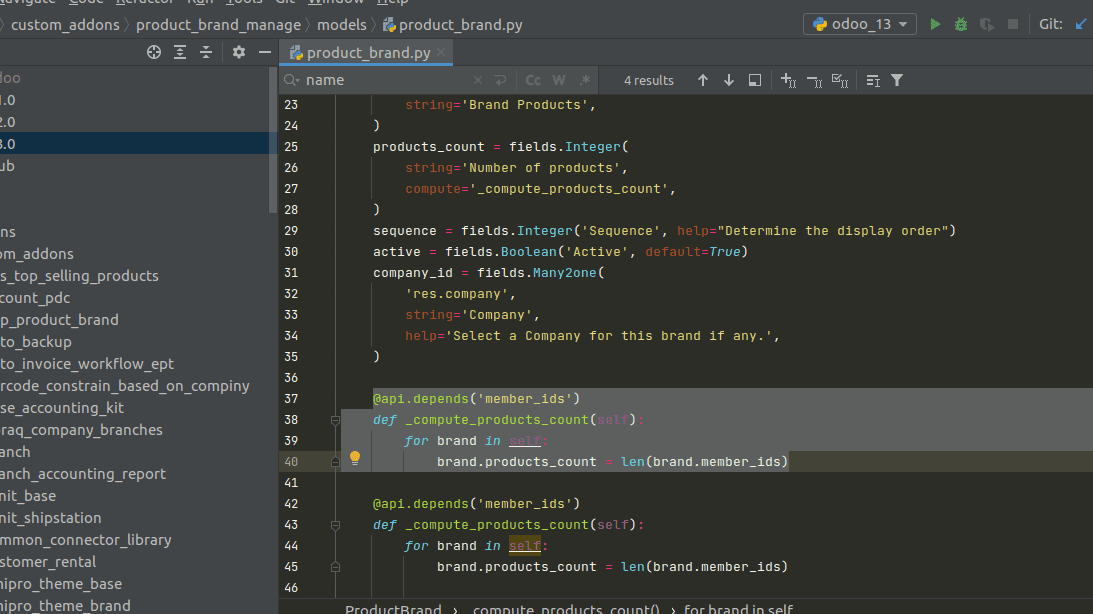This screenshot has width=1093, height=614.
Task: Select to_invoice_workflow_ept in project tree
Action: 86,364
